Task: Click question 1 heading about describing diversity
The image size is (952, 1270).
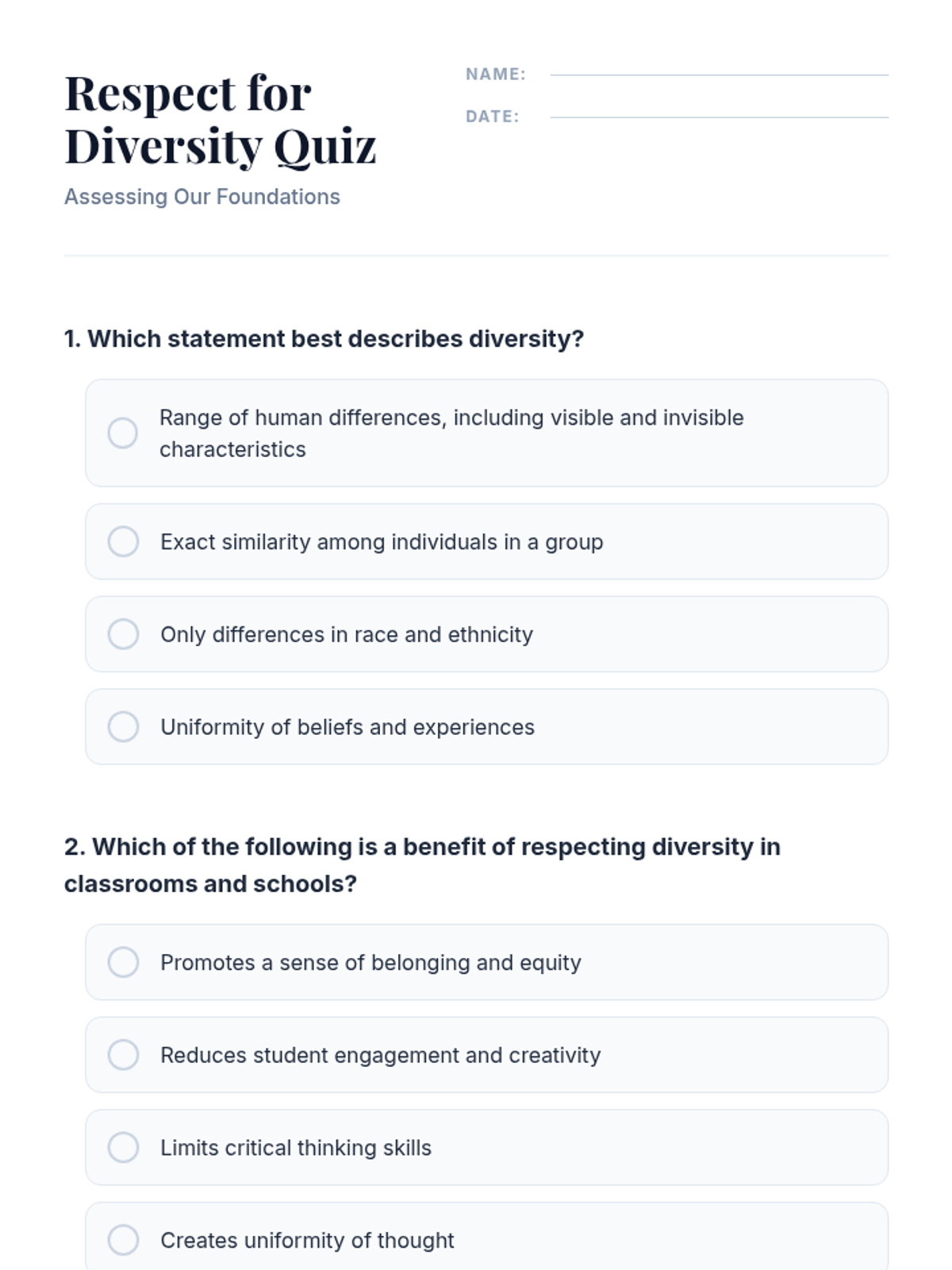Action: click(324, 339)
